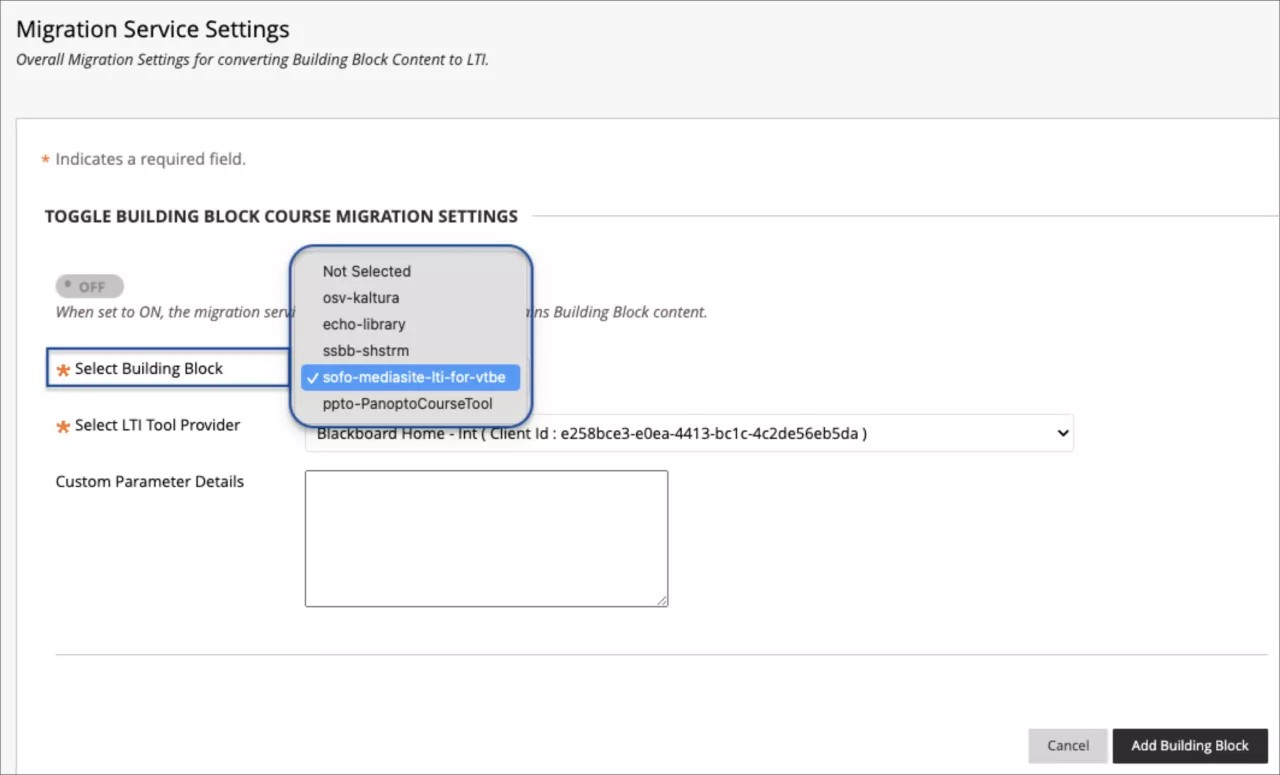Choose the "echo-library" building block
Image resolution: width=1280 pixels, height=775 pixels.
pyautogui.click(x=363, y=324)
